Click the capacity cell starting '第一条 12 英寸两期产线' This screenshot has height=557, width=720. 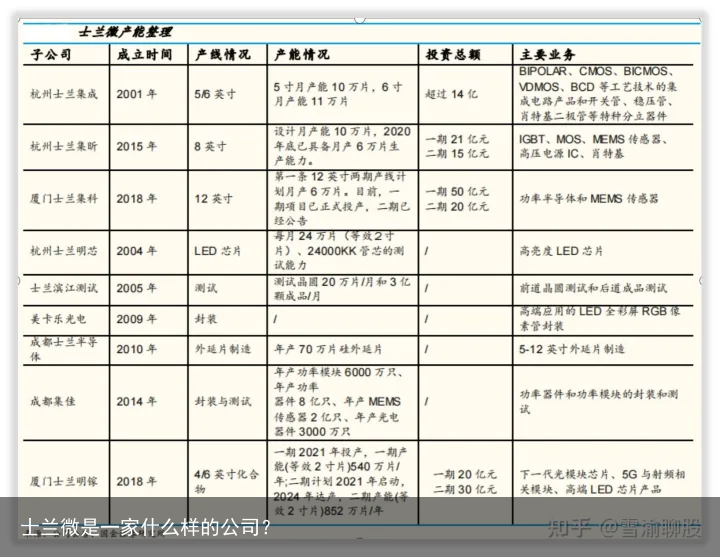click(342, 199)
